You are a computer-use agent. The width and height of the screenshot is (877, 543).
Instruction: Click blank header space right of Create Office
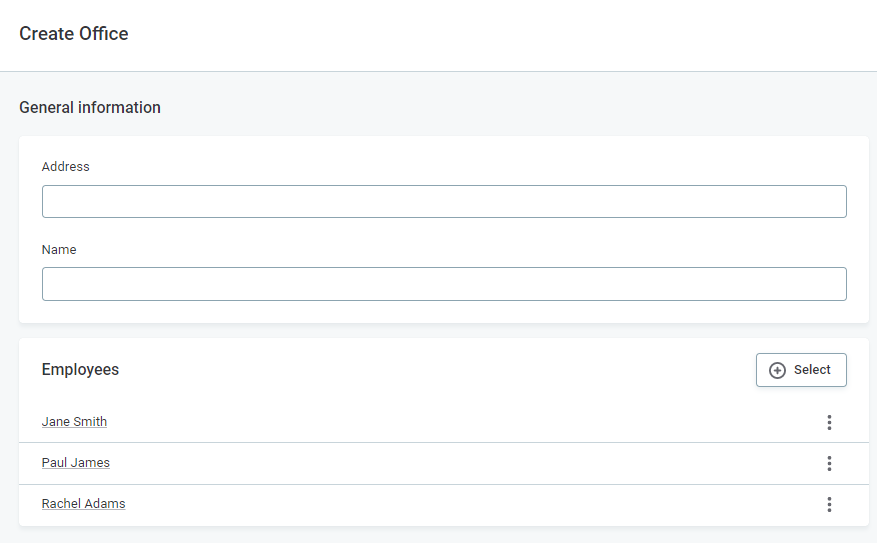click(500, 34)
